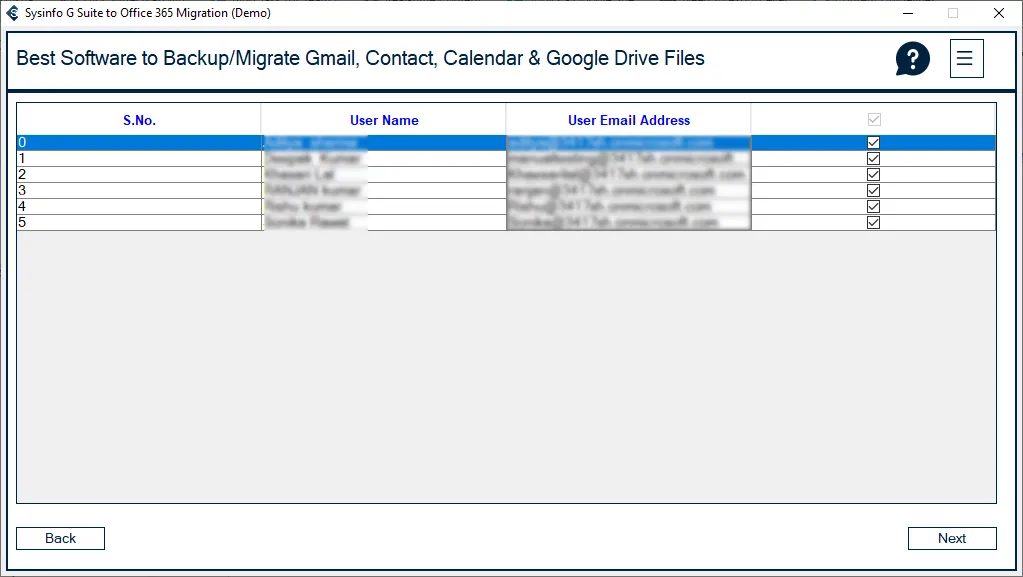Go to the Next step

pos(952,538)
